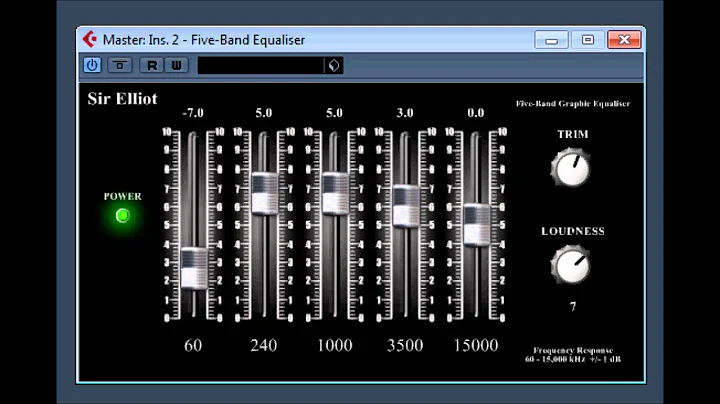This screenshot has width=720, height=404.
Task: Click the LOUDNESS knob
Action: point(571,265)
